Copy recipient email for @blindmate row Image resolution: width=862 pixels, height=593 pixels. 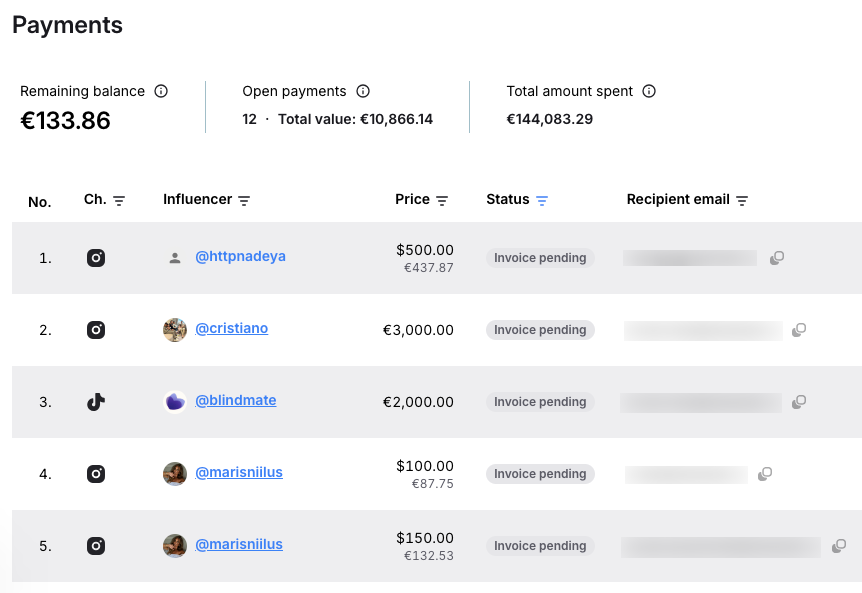(x=799, y=402)
